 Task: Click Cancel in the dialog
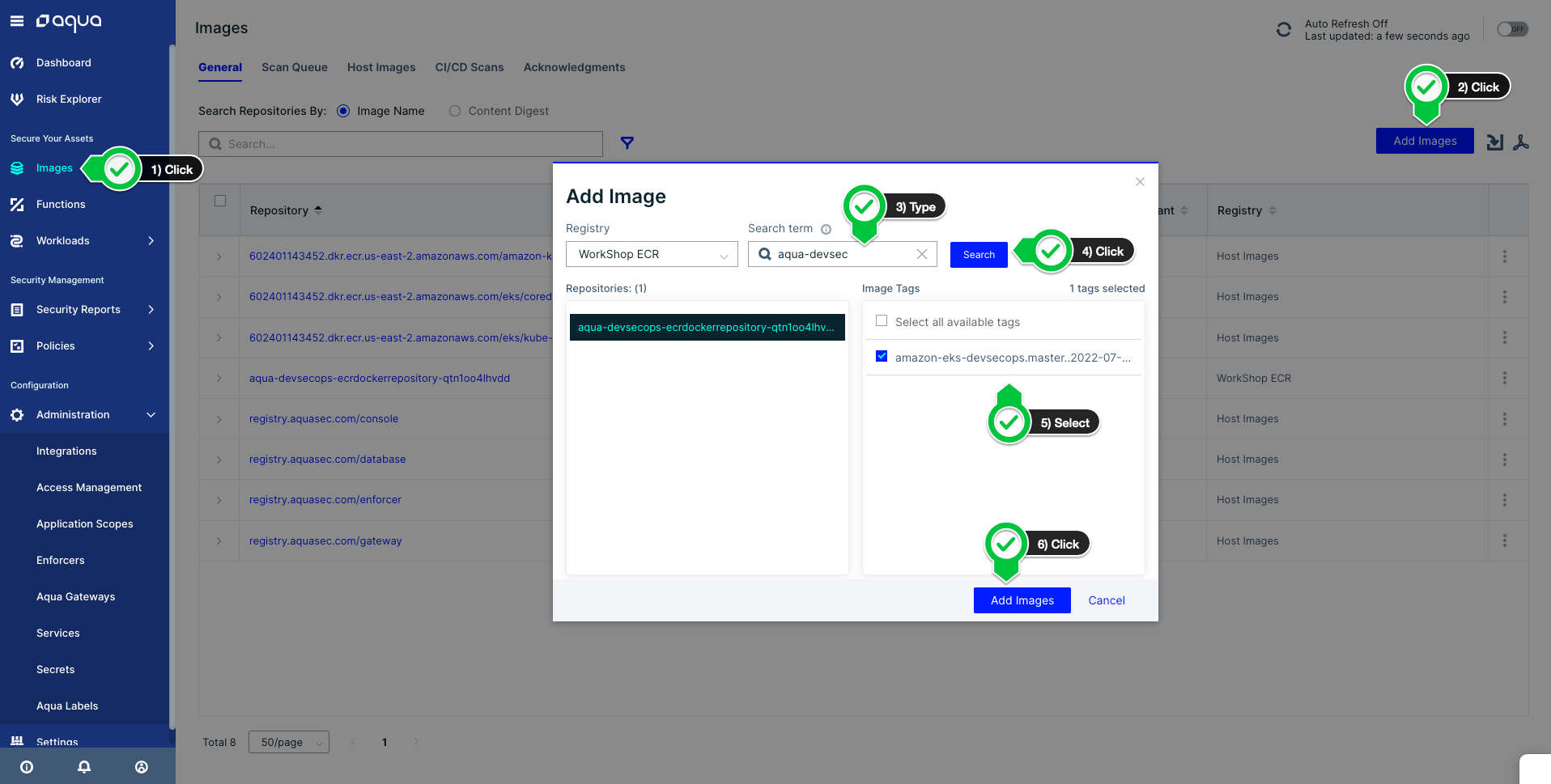pyautogui.click(x=1107, y=600)
